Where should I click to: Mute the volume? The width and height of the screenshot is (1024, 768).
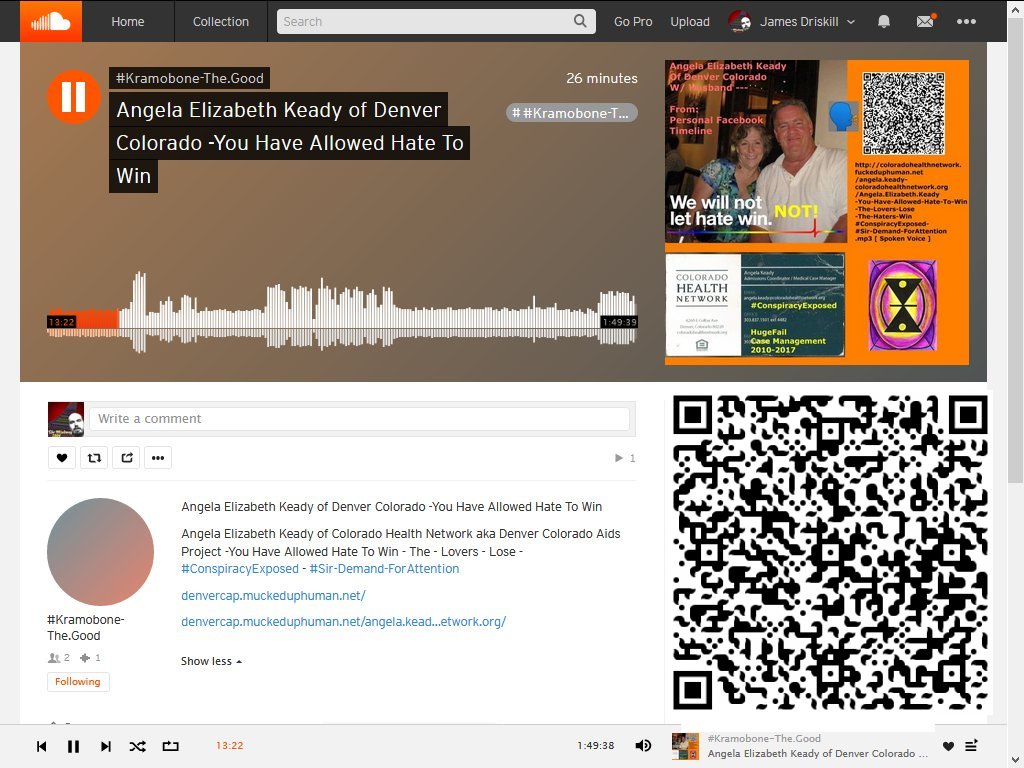[643, 746]
